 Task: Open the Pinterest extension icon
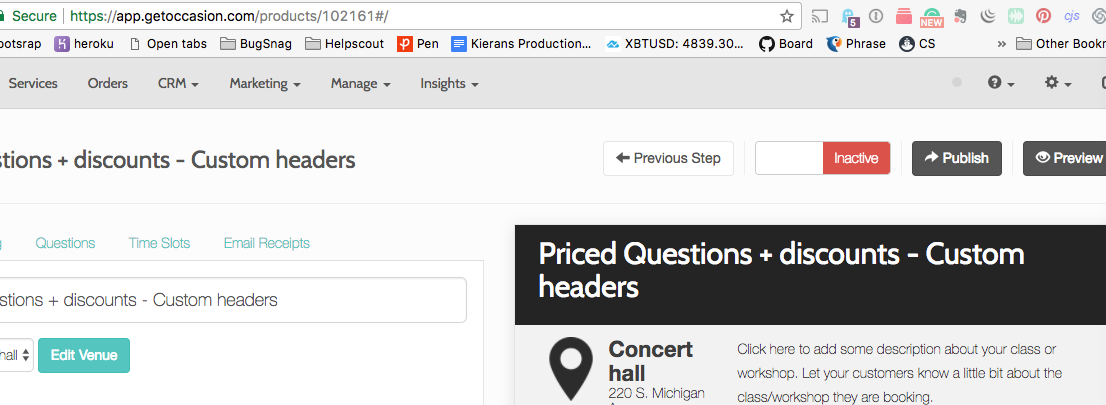pos(1043,16)
